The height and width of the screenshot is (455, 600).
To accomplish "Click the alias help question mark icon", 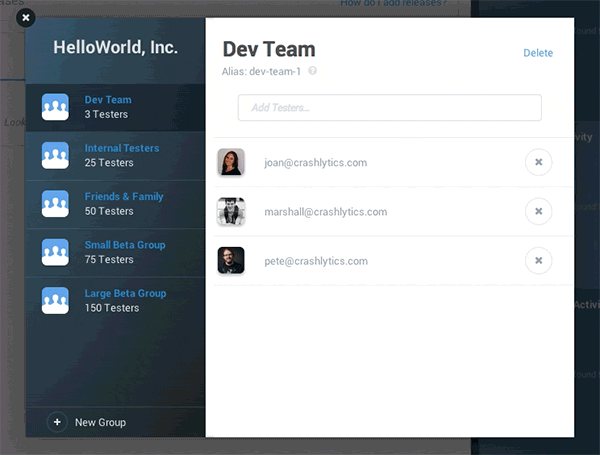I will coord(313,72).
